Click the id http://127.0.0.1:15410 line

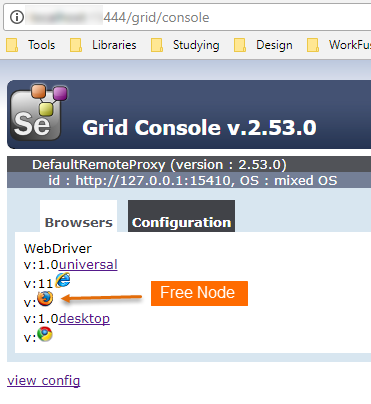[193, 180]
